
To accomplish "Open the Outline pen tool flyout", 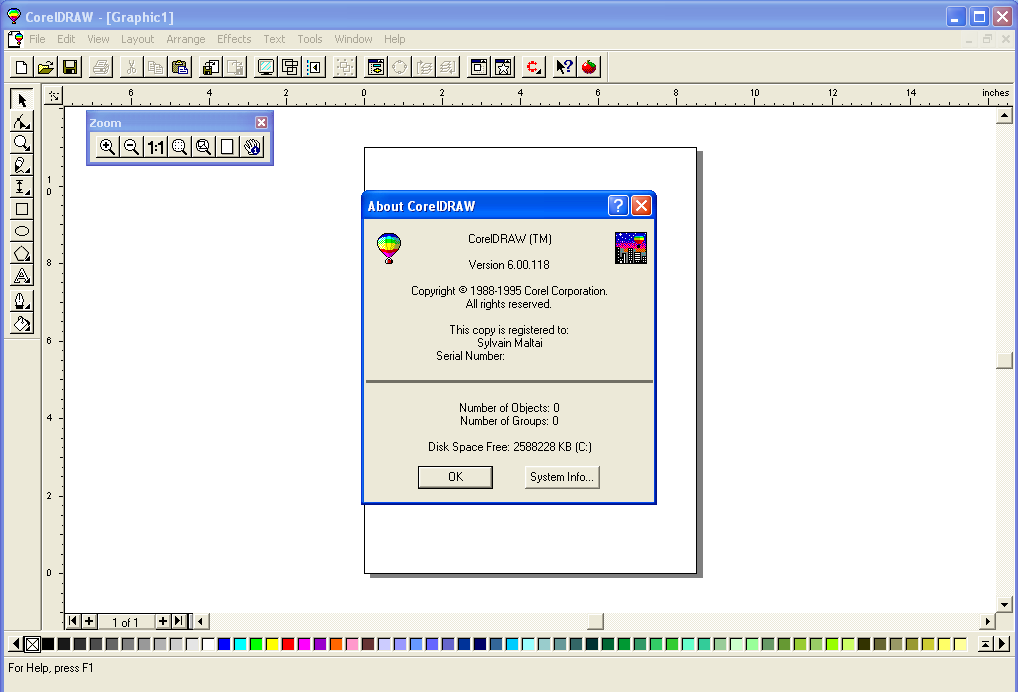I will [x=22, y=300].
